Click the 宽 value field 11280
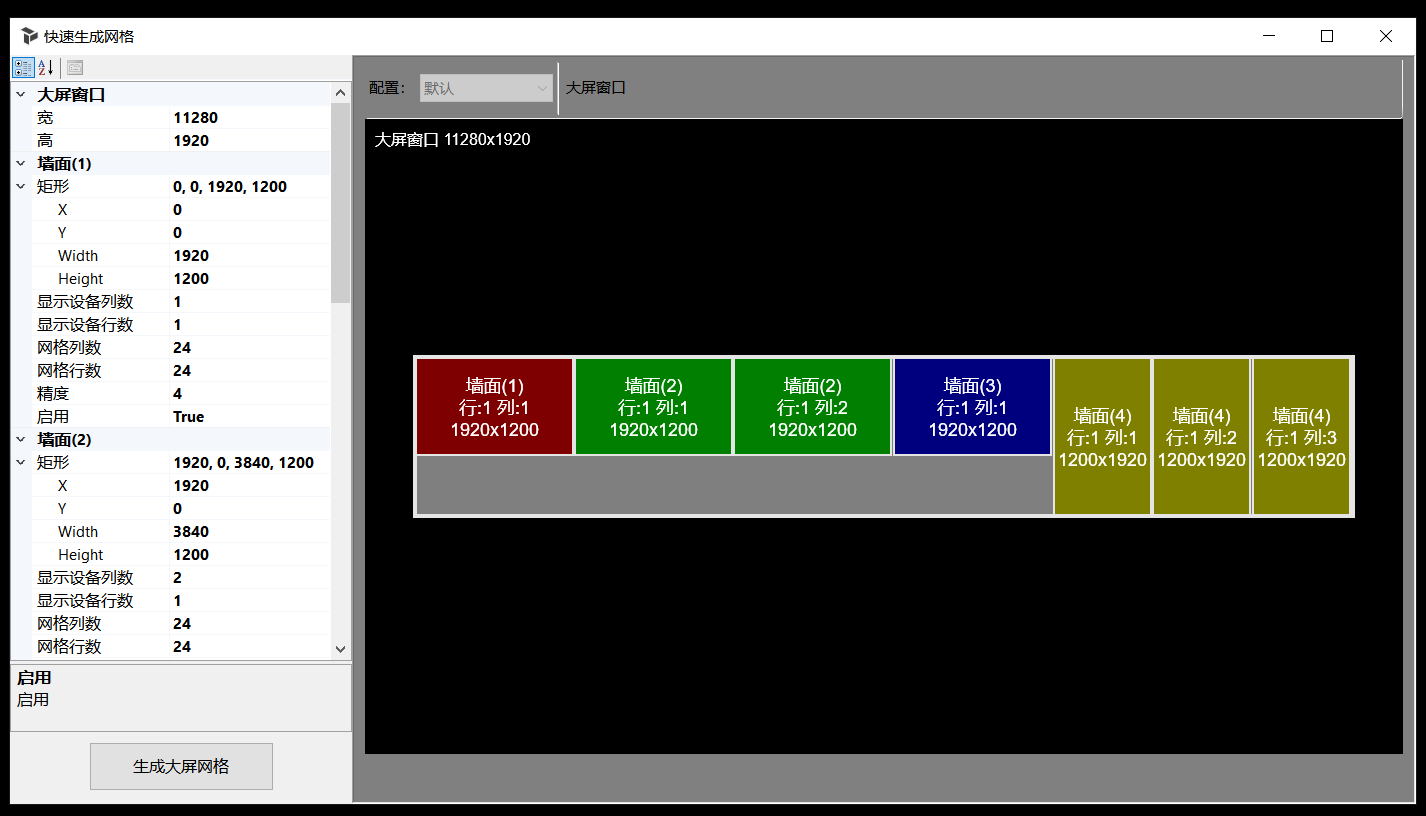This screenshot has width=1426, height=816. 250,118
